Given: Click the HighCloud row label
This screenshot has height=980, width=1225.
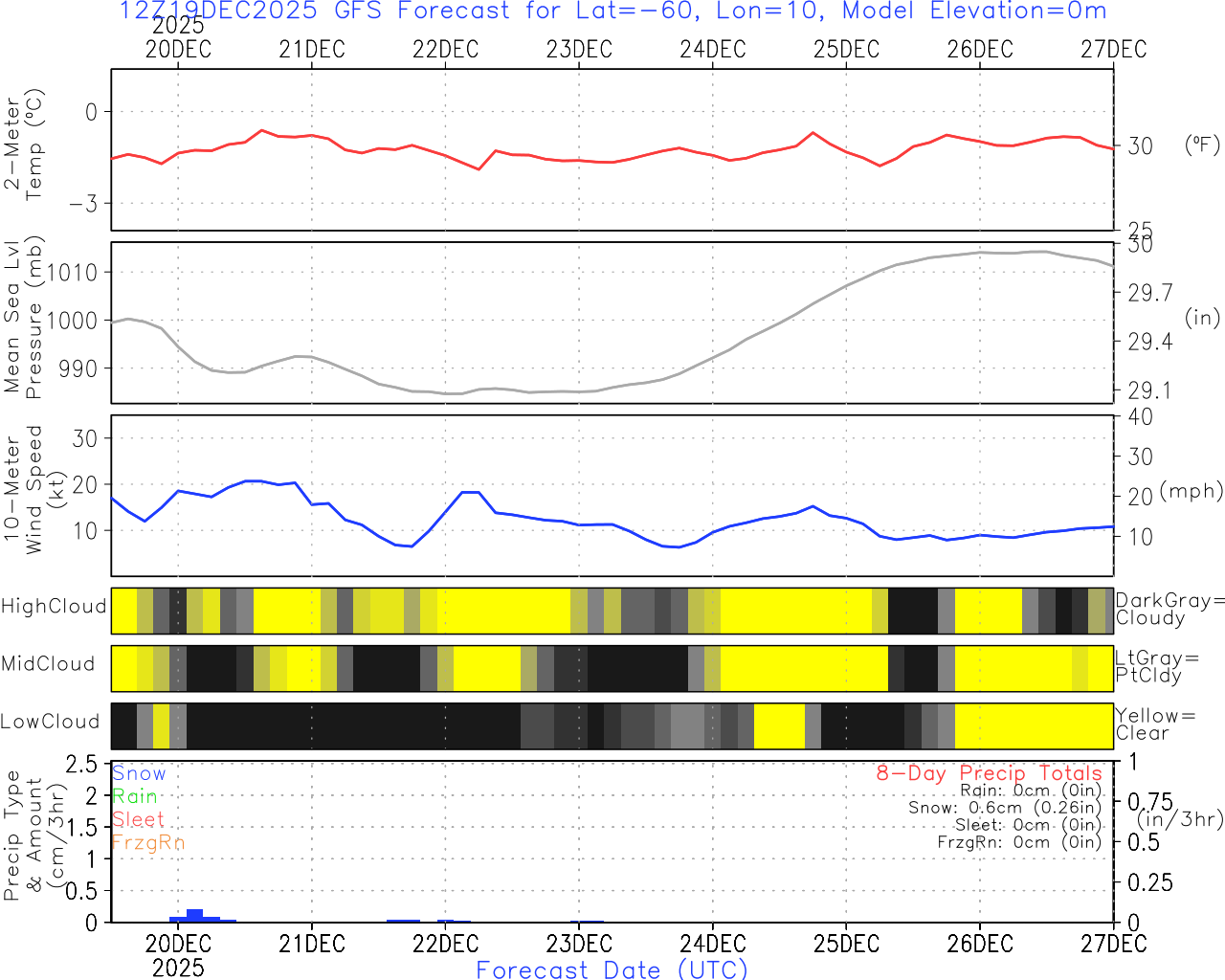Looking at the screenshot, I should [x=54, y=607].
